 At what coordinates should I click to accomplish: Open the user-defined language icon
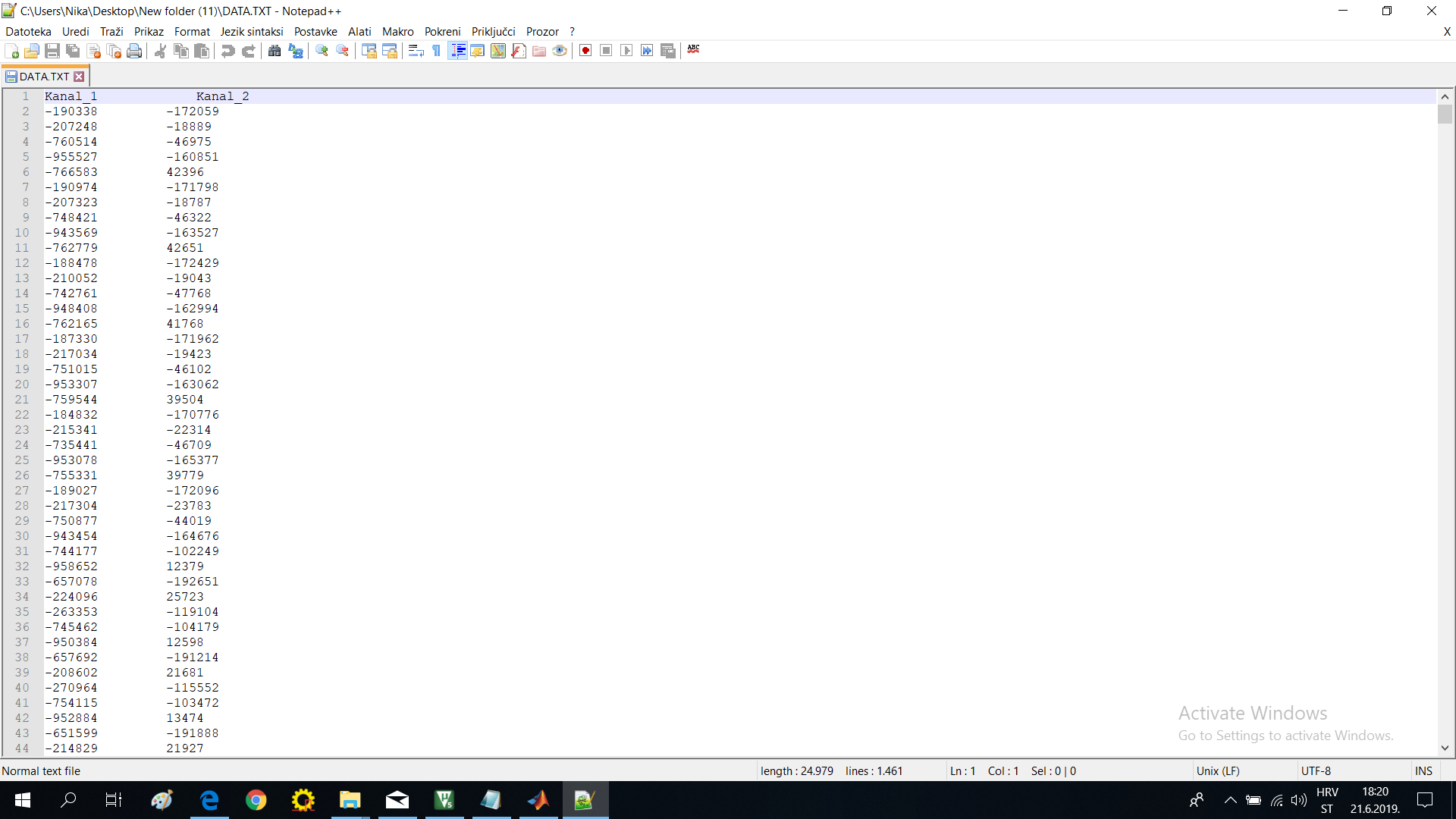pyautogui.click(x=478, y=51)
